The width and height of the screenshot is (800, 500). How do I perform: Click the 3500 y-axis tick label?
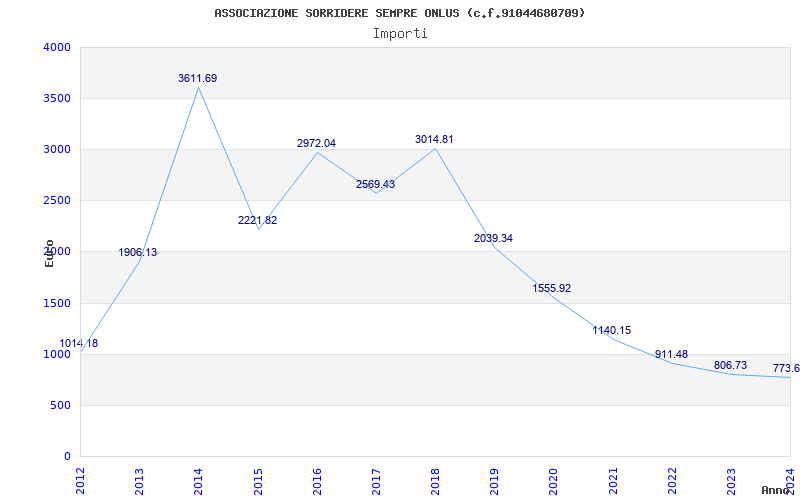pos(58,98)
